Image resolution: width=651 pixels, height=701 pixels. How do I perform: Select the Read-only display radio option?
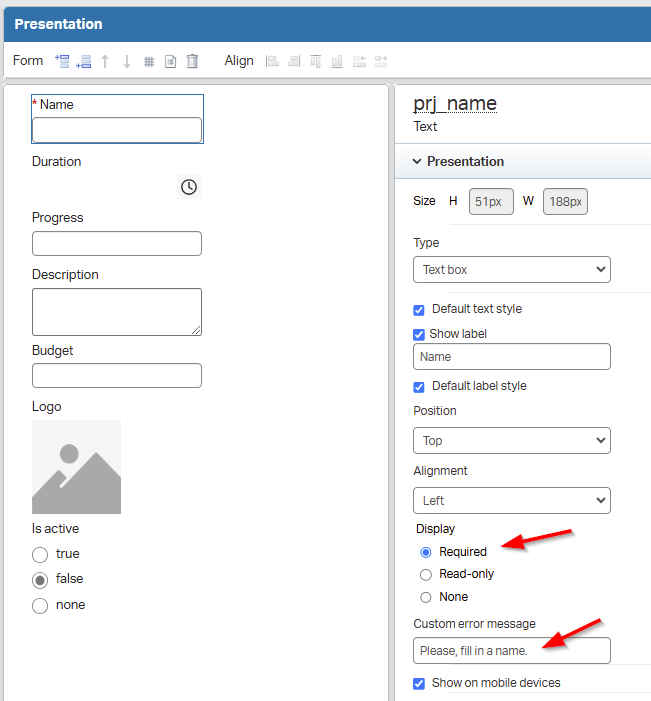(426, 574)
